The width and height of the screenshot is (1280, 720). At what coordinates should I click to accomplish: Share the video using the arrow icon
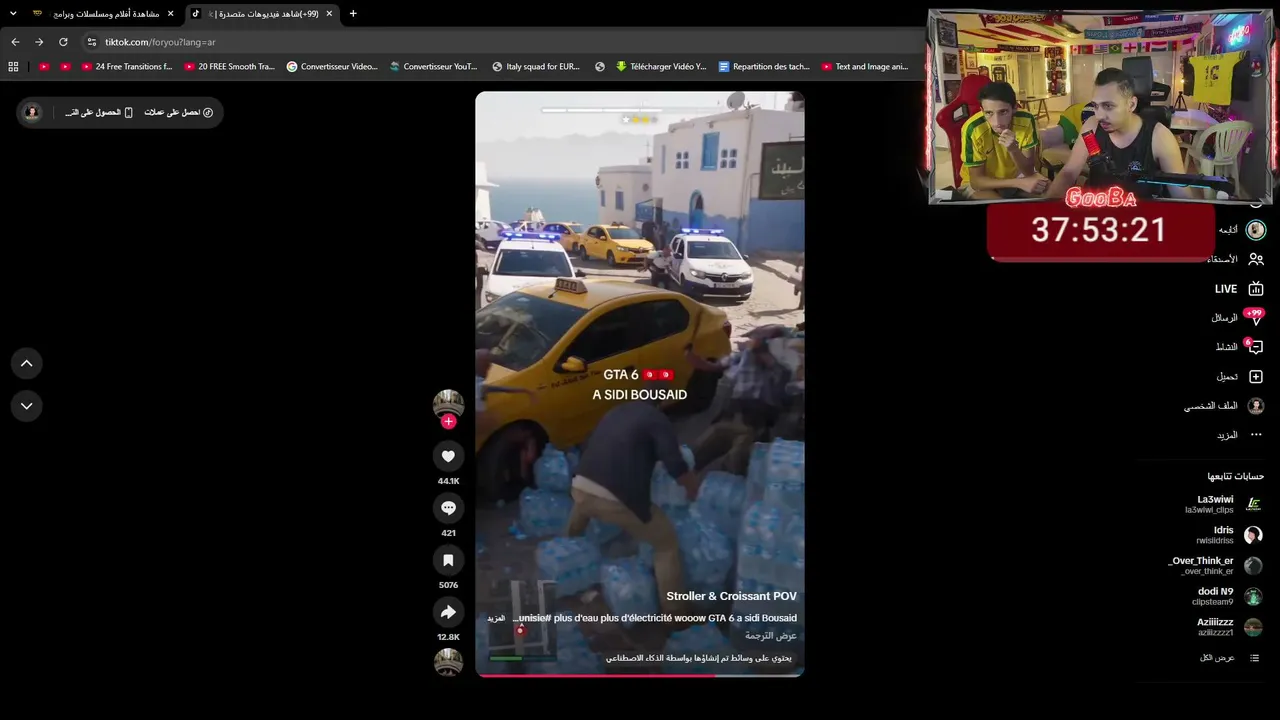point(448,612)
